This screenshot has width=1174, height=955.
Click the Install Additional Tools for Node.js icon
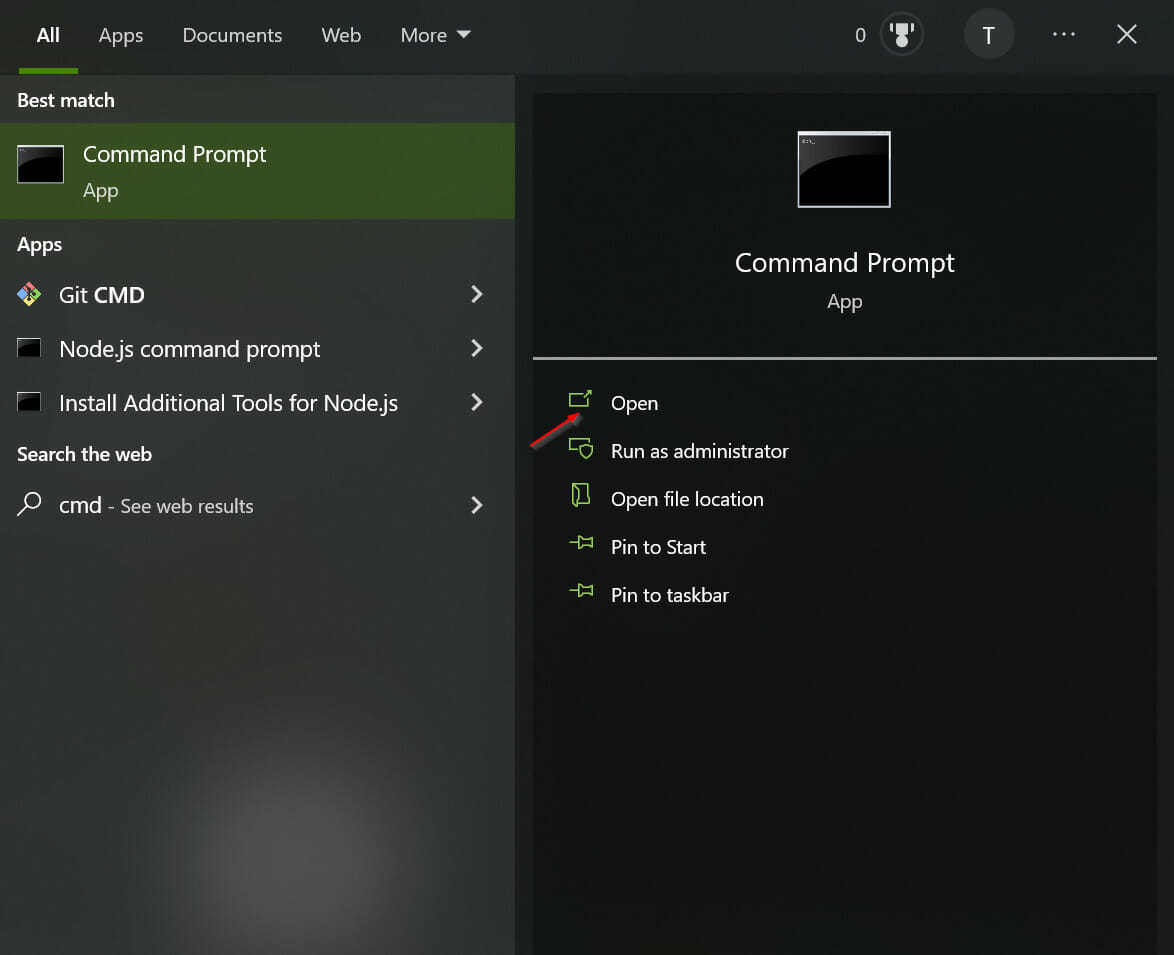29,402
